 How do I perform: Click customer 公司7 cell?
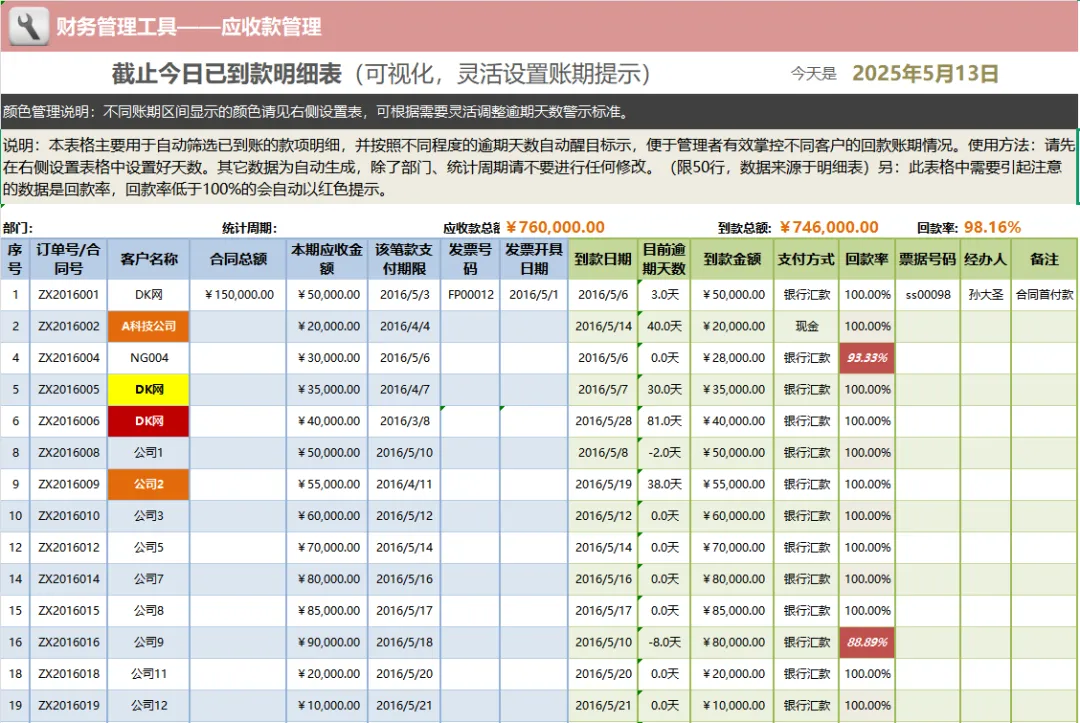[x=149, y=579]
